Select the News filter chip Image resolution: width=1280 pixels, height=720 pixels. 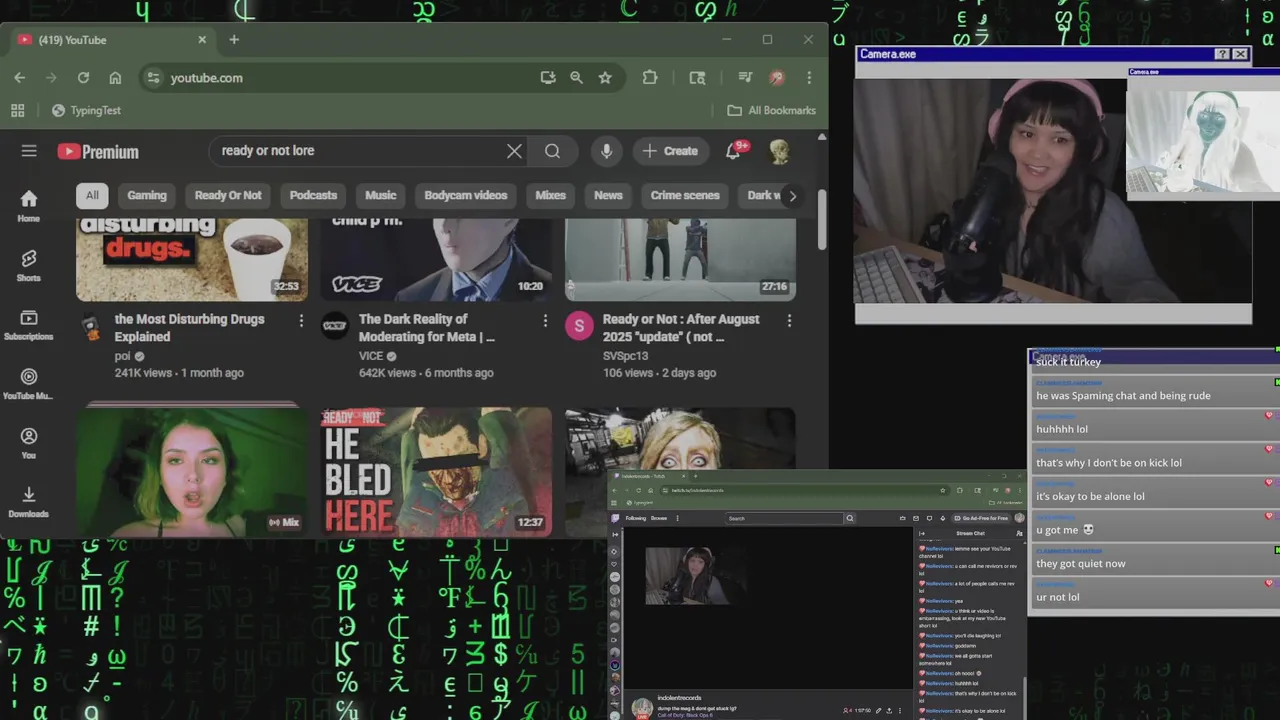click(x=608, y=195)
